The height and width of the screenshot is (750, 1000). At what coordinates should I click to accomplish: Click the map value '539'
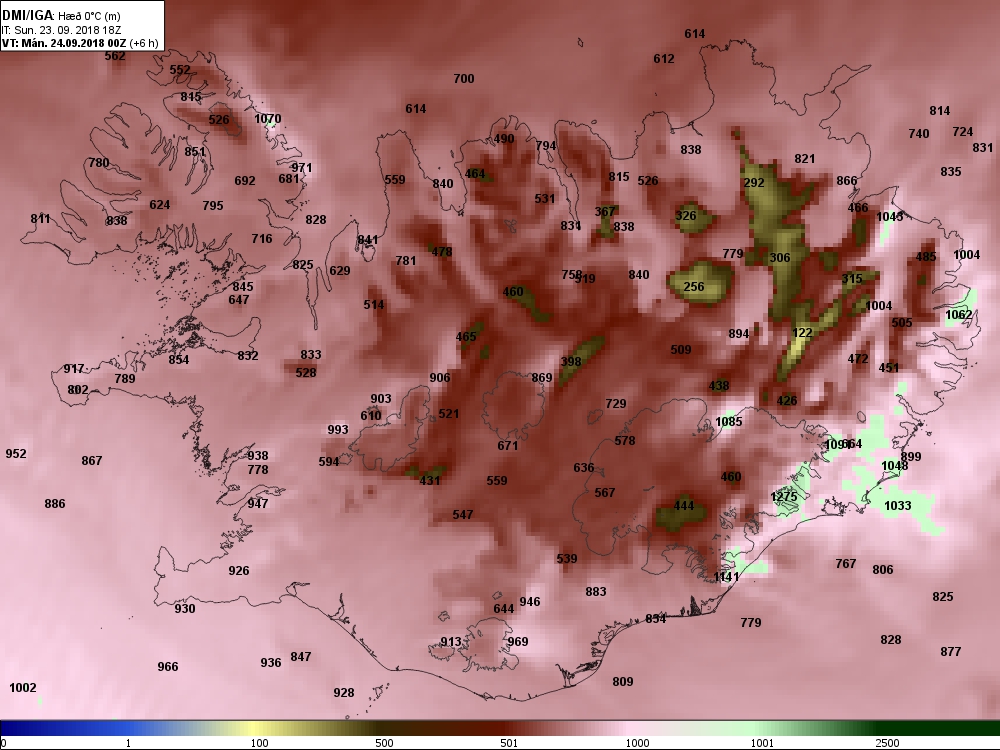point(567,559)
